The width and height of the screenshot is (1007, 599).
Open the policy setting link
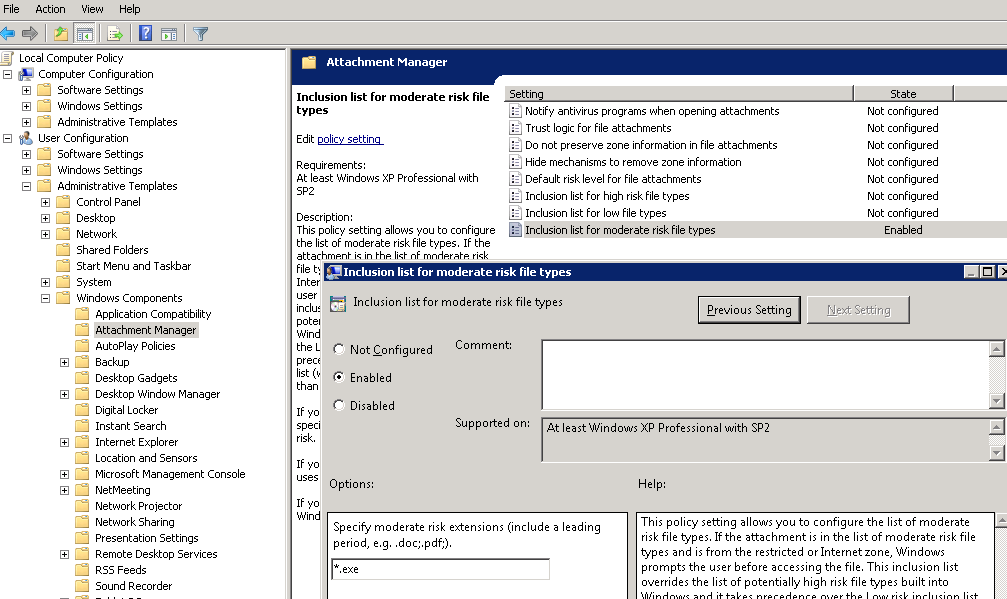349,139
